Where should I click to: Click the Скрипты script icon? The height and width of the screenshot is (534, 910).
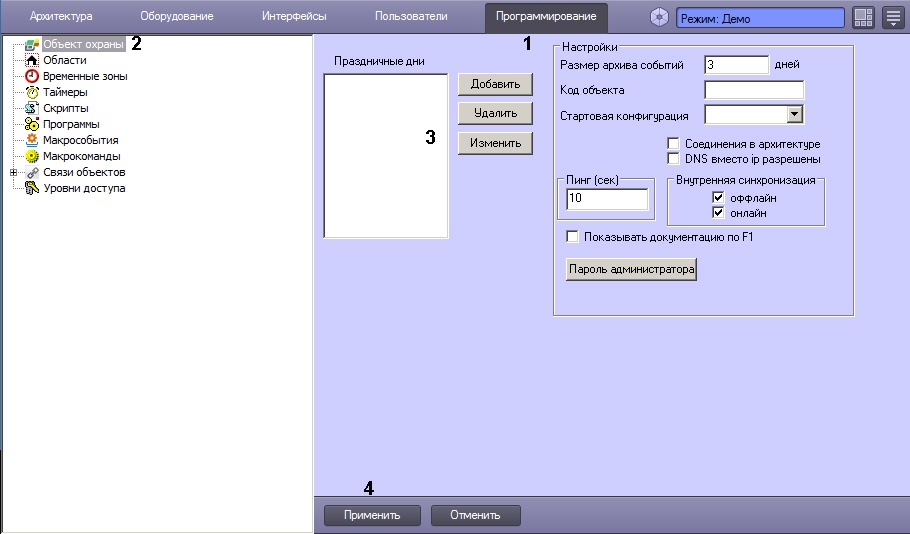pyautogui.click(x=32, y=108)
